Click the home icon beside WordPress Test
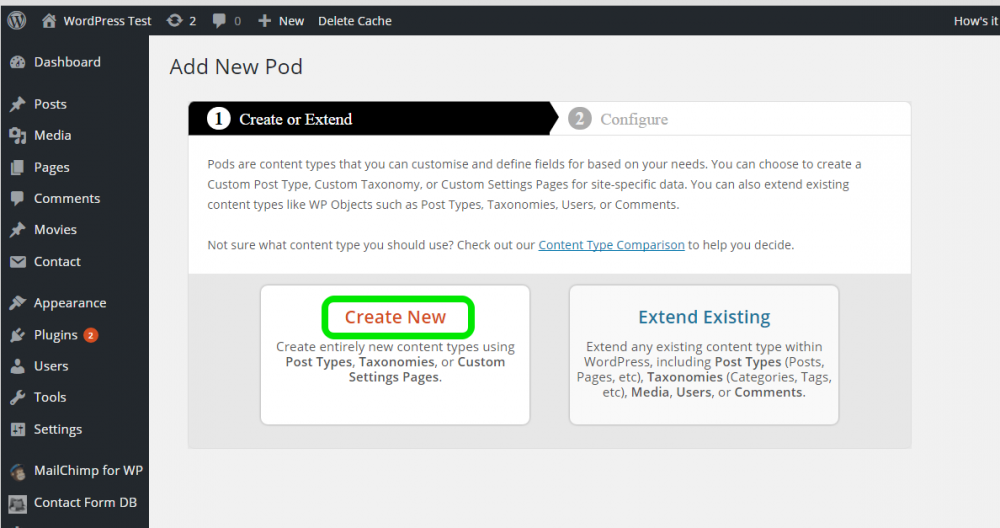This screenshot has height=528, width=1000. click(49, 20)
